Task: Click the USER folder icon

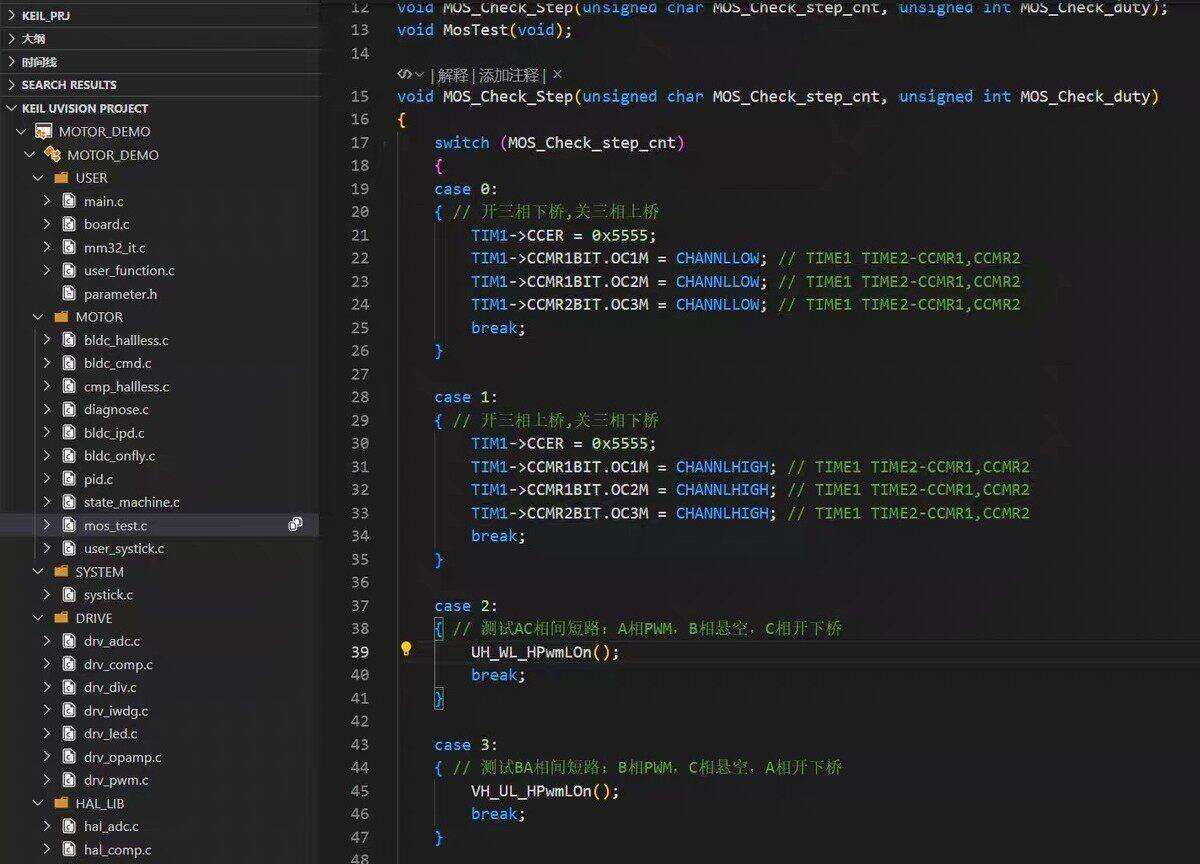Action: coord(61,178)
